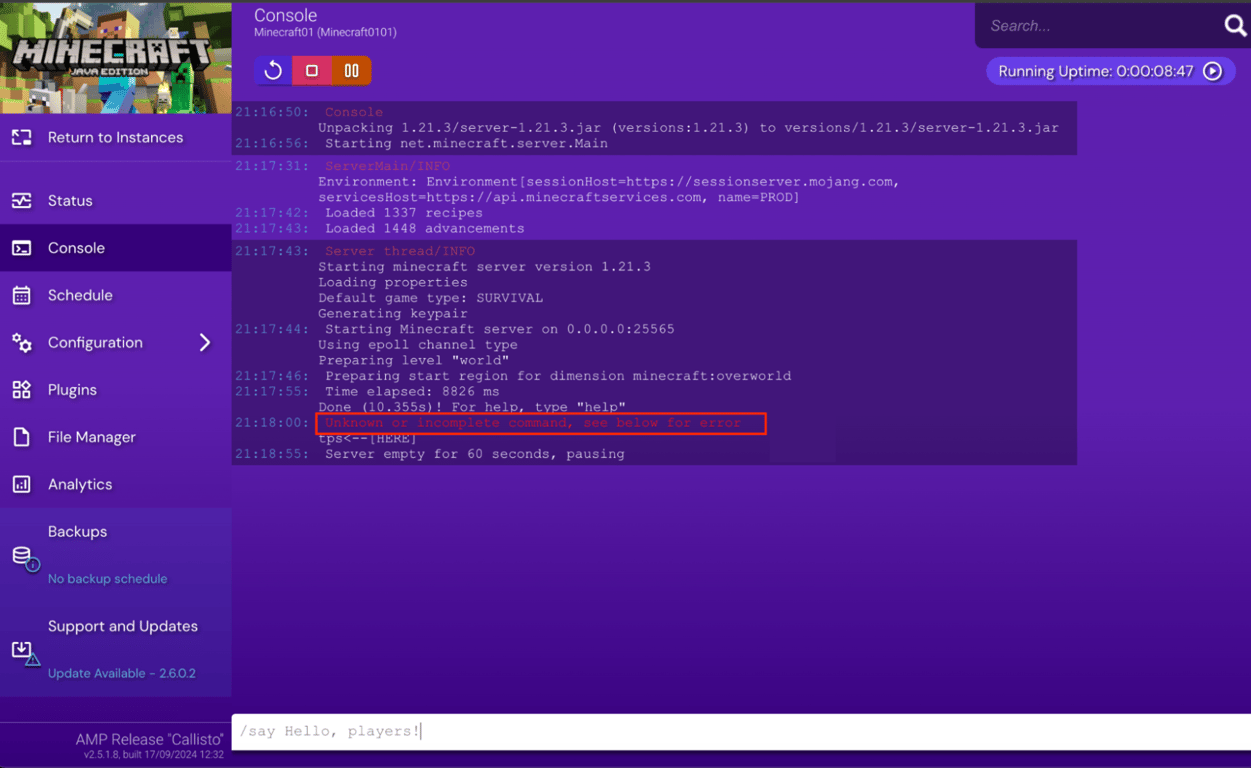Click Return to Instances

click(x=115, y=136)
